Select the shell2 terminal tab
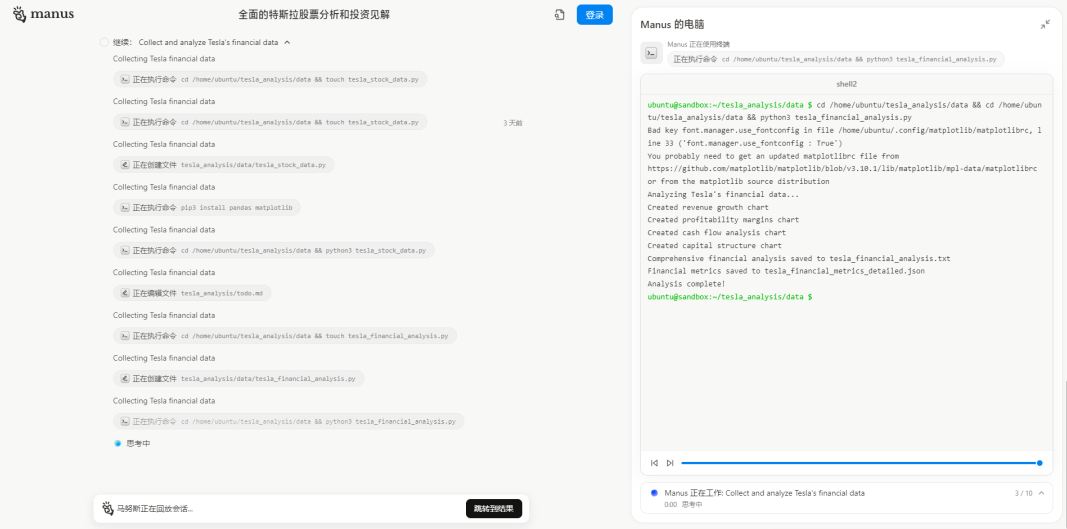This screenshot has height=529, width=1067. pos(847,84)
